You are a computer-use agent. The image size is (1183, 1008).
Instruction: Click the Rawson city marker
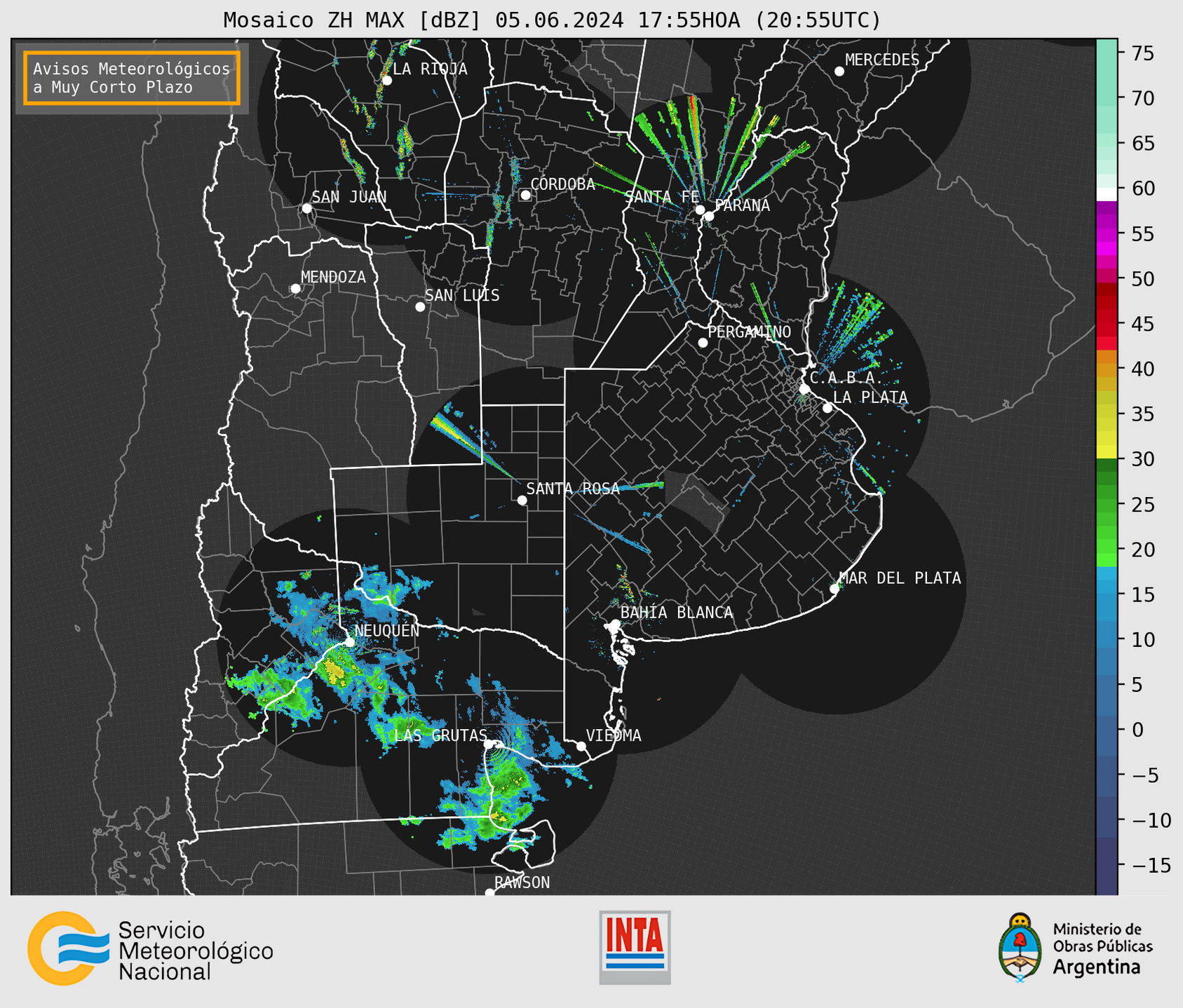pos(489,893)
